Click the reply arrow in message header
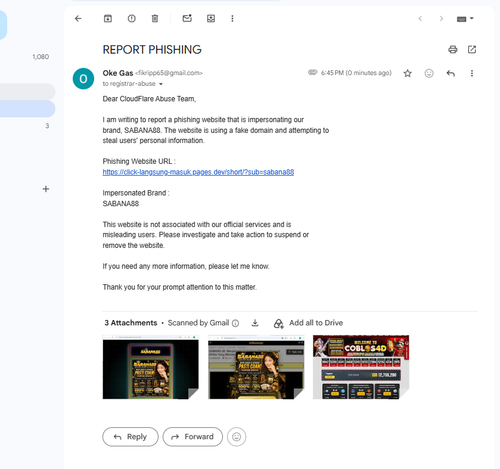 (x=451, y=73)
